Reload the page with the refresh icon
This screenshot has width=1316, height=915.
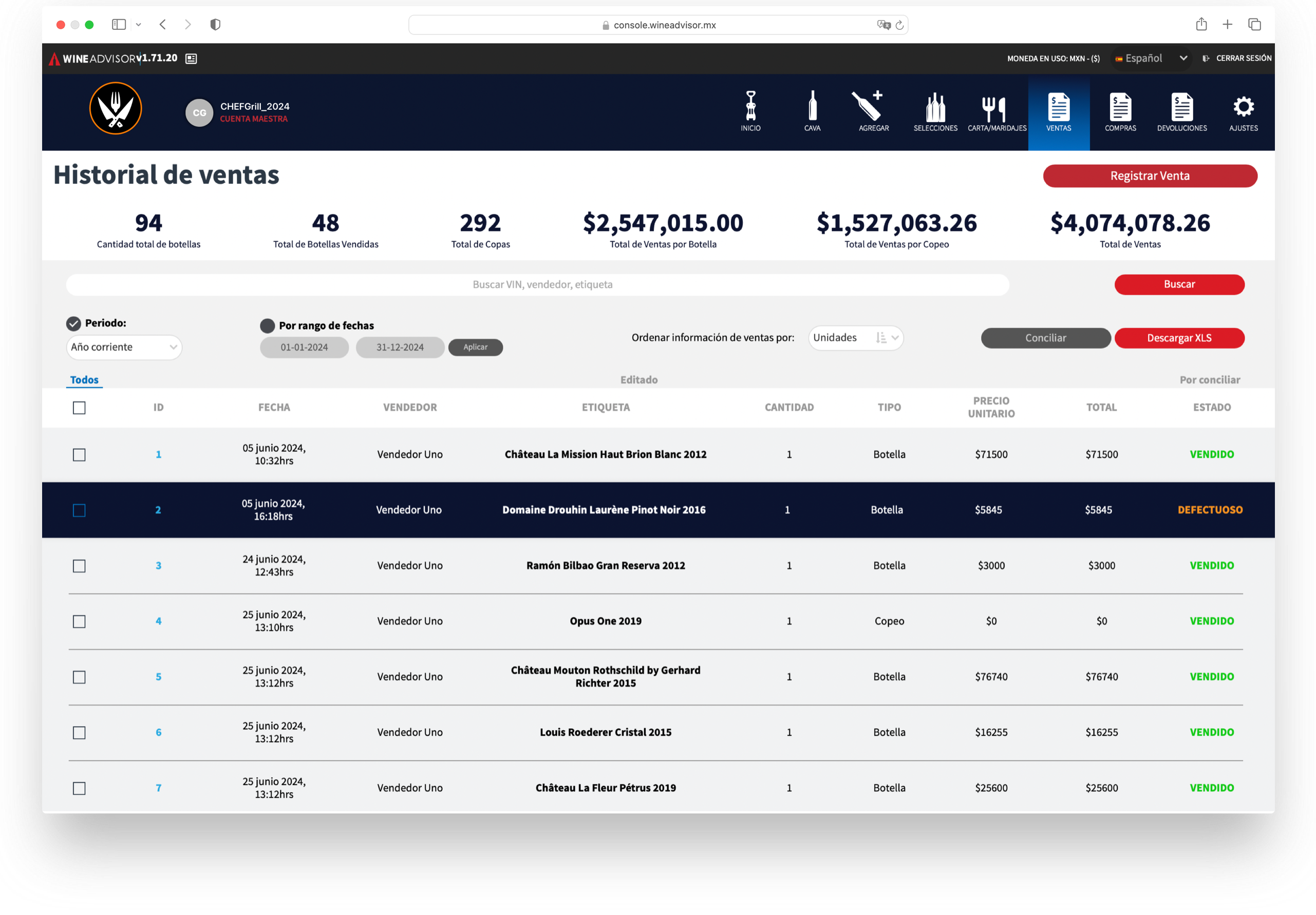[x=899, y=25]
